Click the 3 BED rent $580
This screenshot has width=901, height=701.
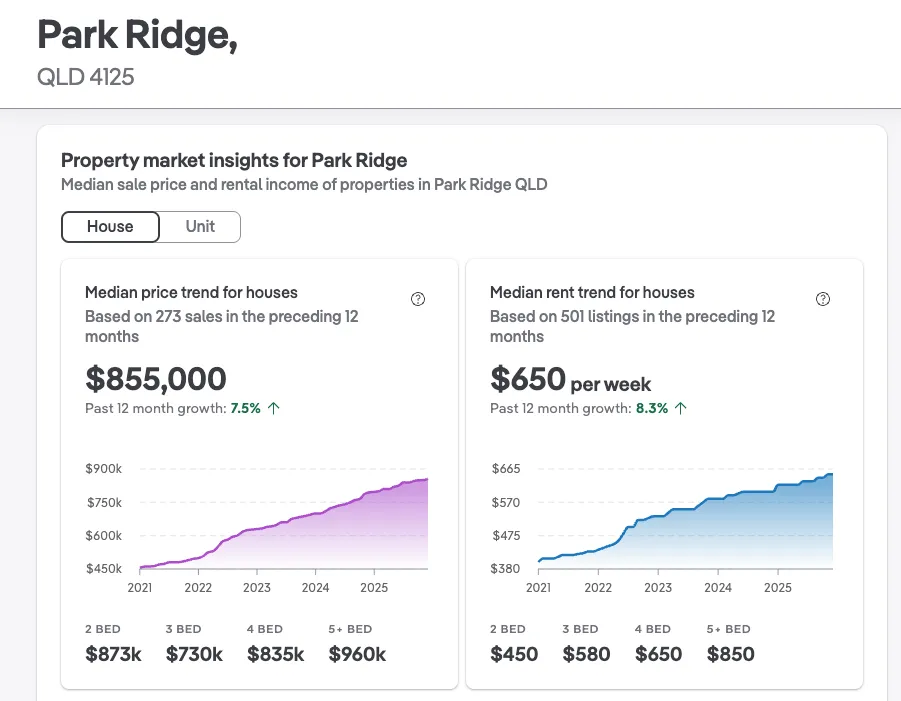click(x=586, y=654)
